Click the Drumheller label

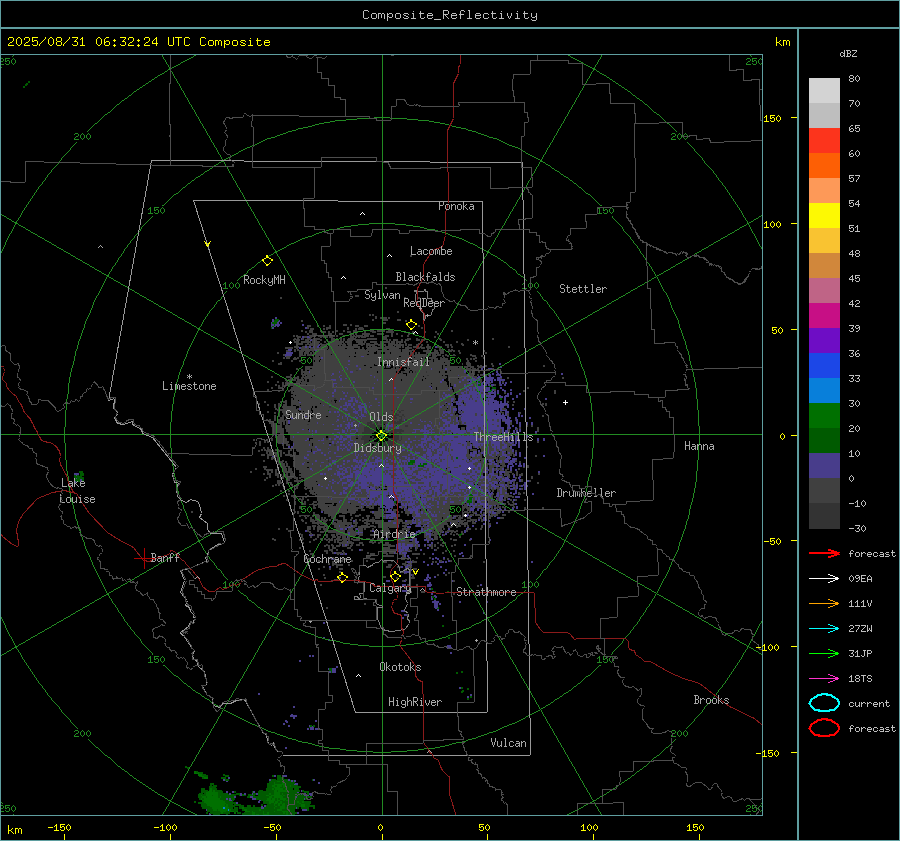[586, 493]
